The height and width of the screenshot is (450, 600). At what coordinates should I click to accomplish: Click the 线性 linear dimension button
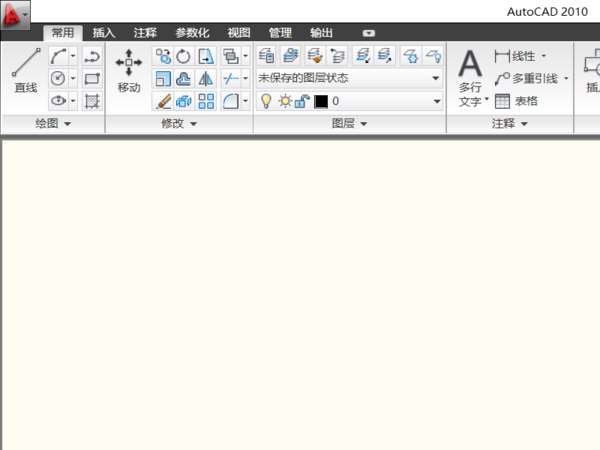515,56
